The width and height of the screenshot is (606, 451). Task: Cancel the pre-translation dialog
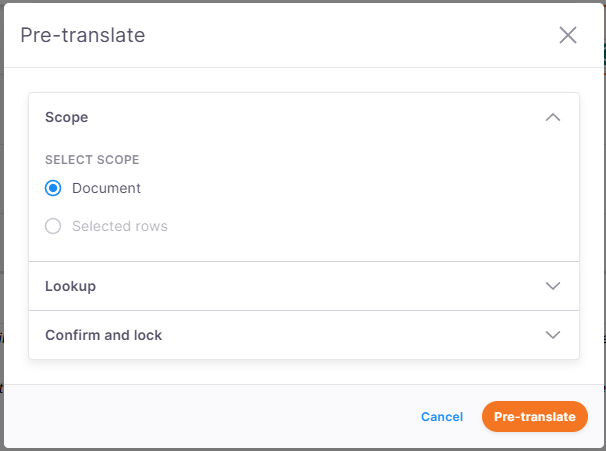442,417
